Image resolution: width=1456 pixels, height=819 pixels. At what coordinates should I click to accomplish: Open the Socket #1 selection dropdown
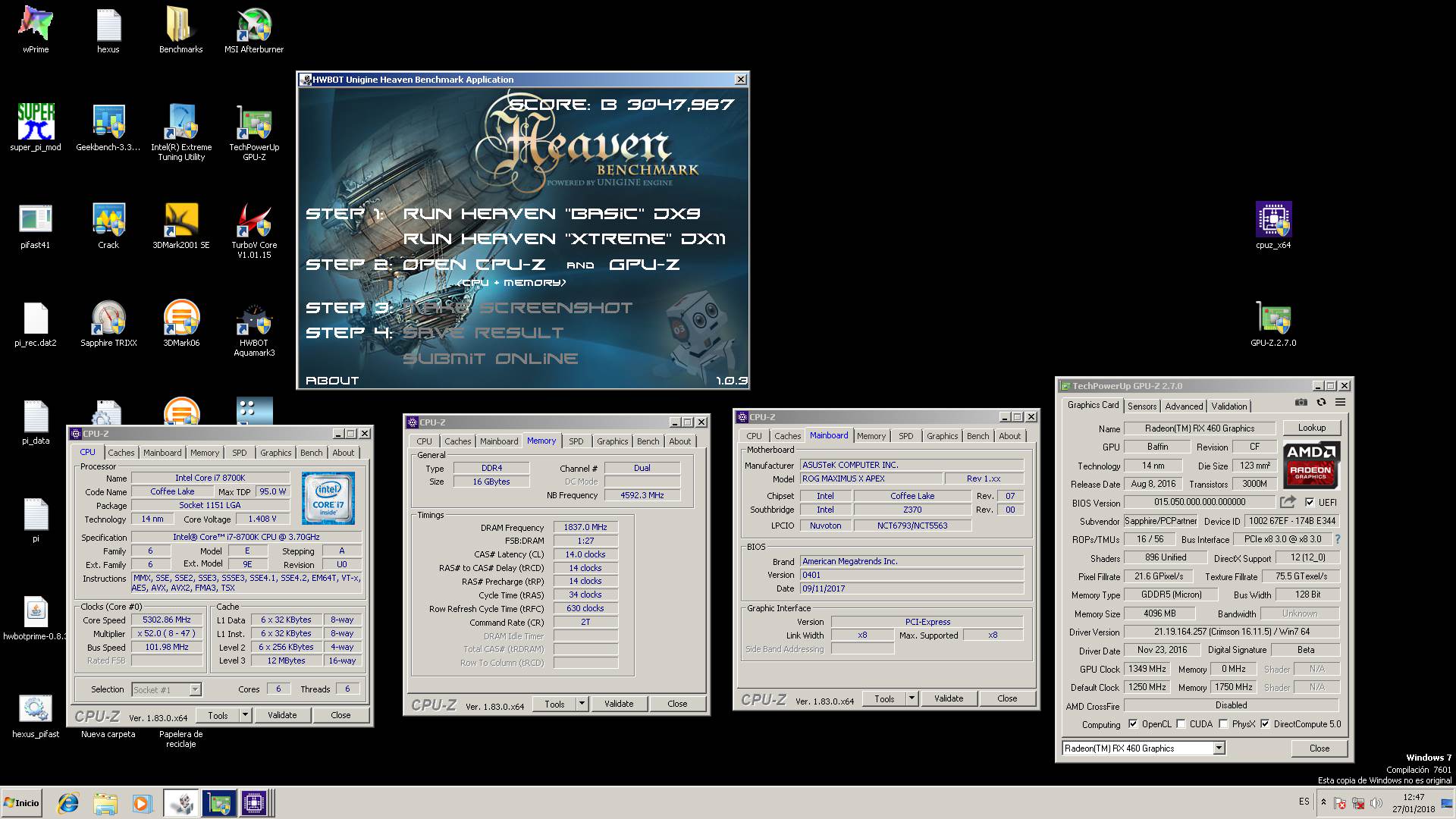pos(195,689)
